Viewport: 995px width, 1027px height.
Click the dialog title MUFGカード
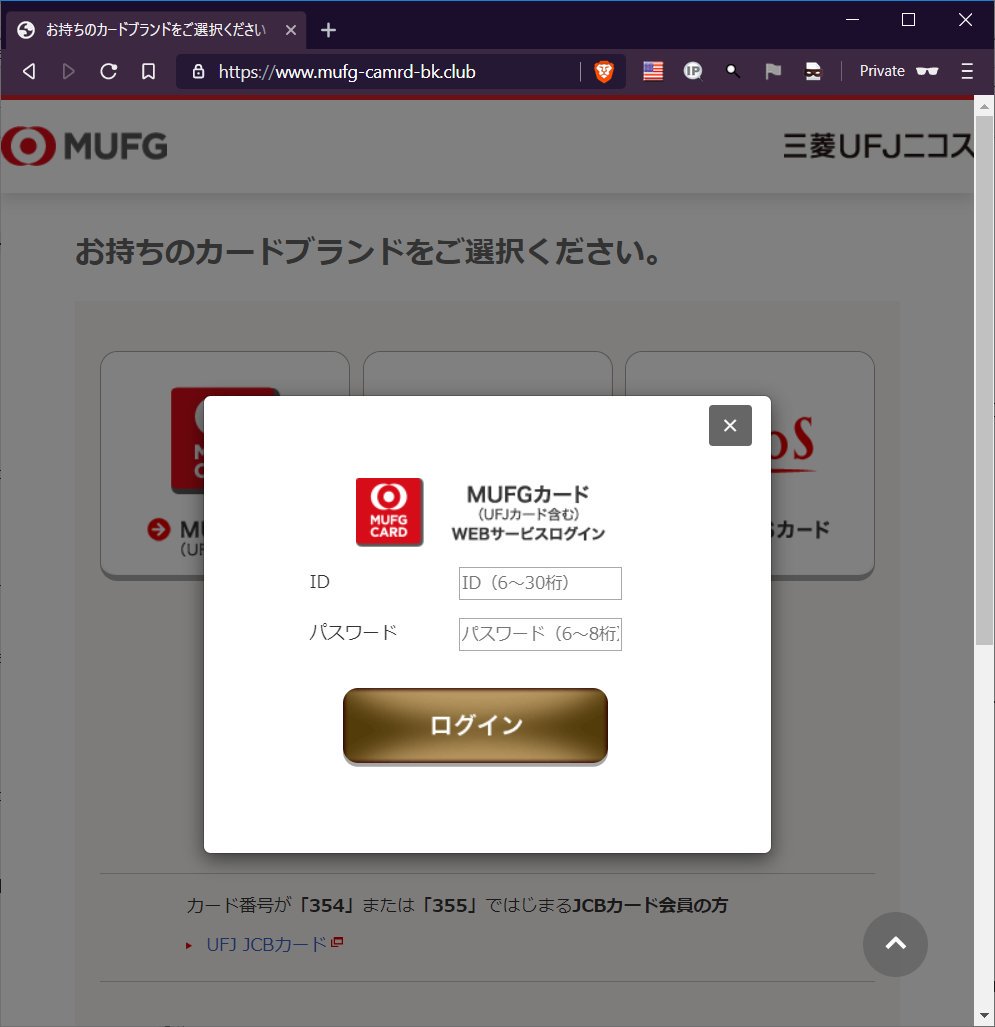pyautogui.click(x=528, y=494)
